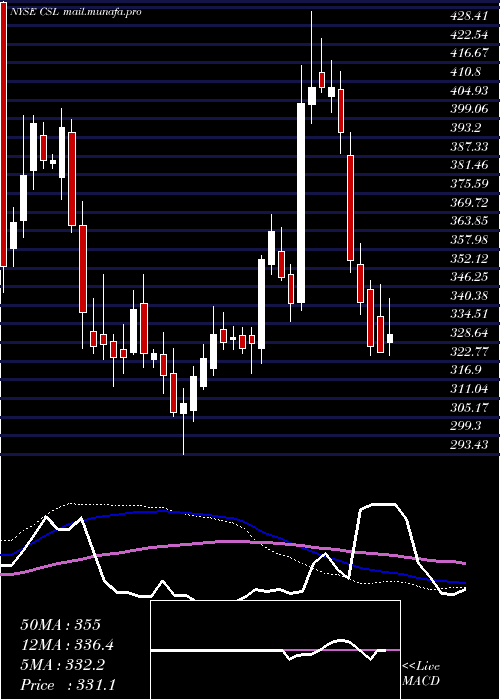
Task: Click the 299.3 price axis label
Action: click(x=466, y=426)
